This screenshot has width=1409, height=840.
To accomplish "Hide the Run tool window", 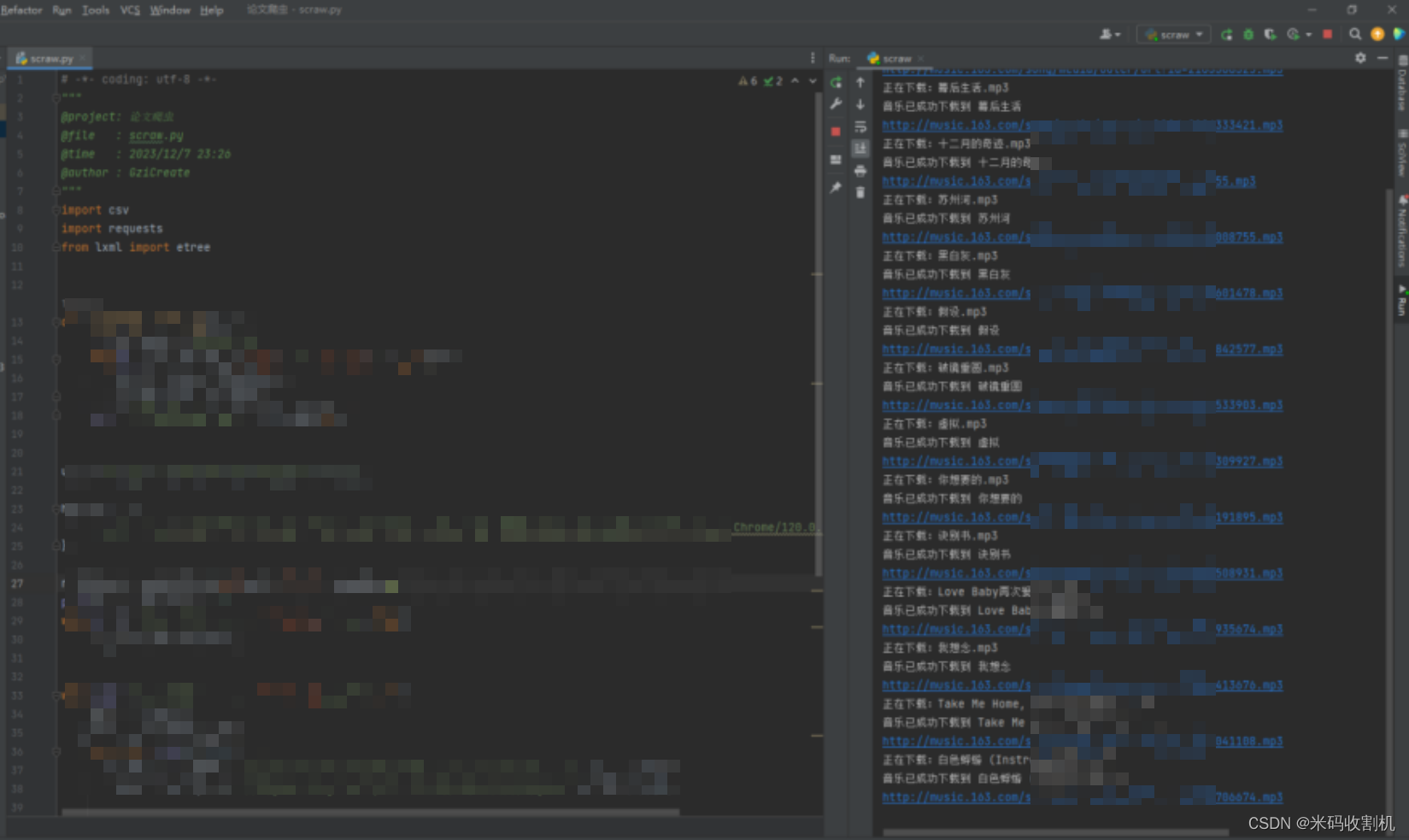I will click(x=1383, y=58).
